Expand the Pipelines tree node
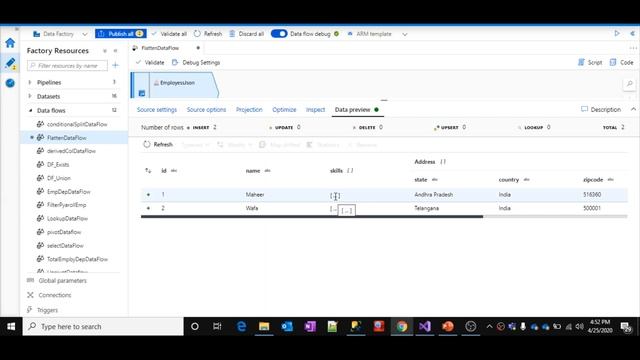This screenshot has height=360, width=640. click(x=30, y=82)
